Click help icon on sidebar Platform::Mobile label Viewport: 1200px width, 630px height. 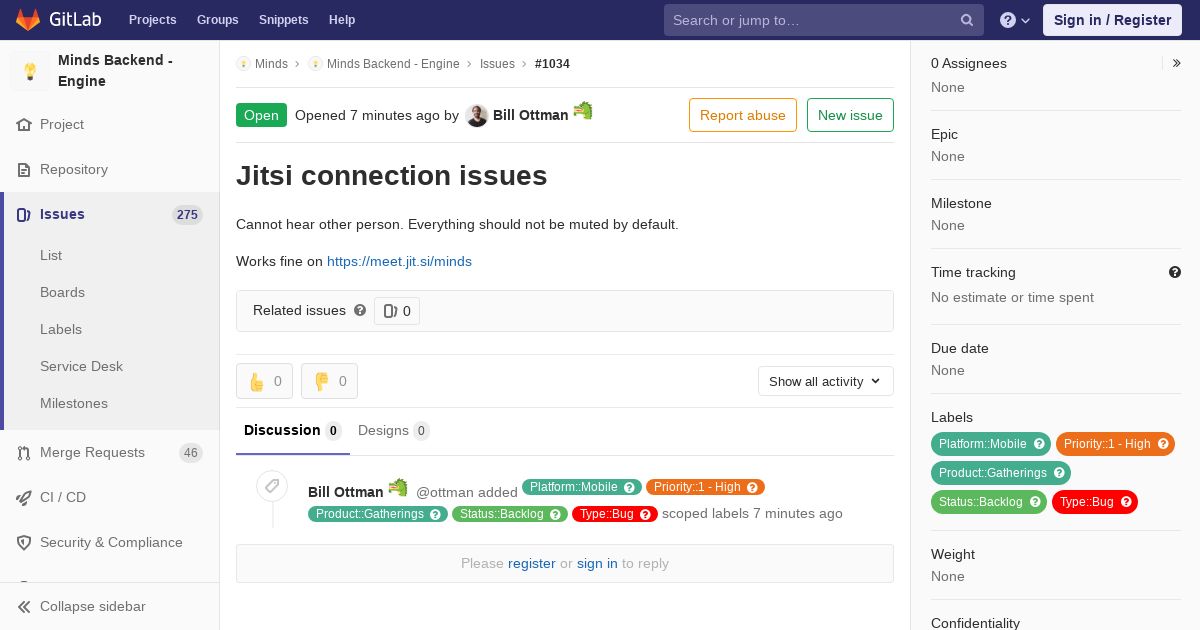click(1039, 444)
